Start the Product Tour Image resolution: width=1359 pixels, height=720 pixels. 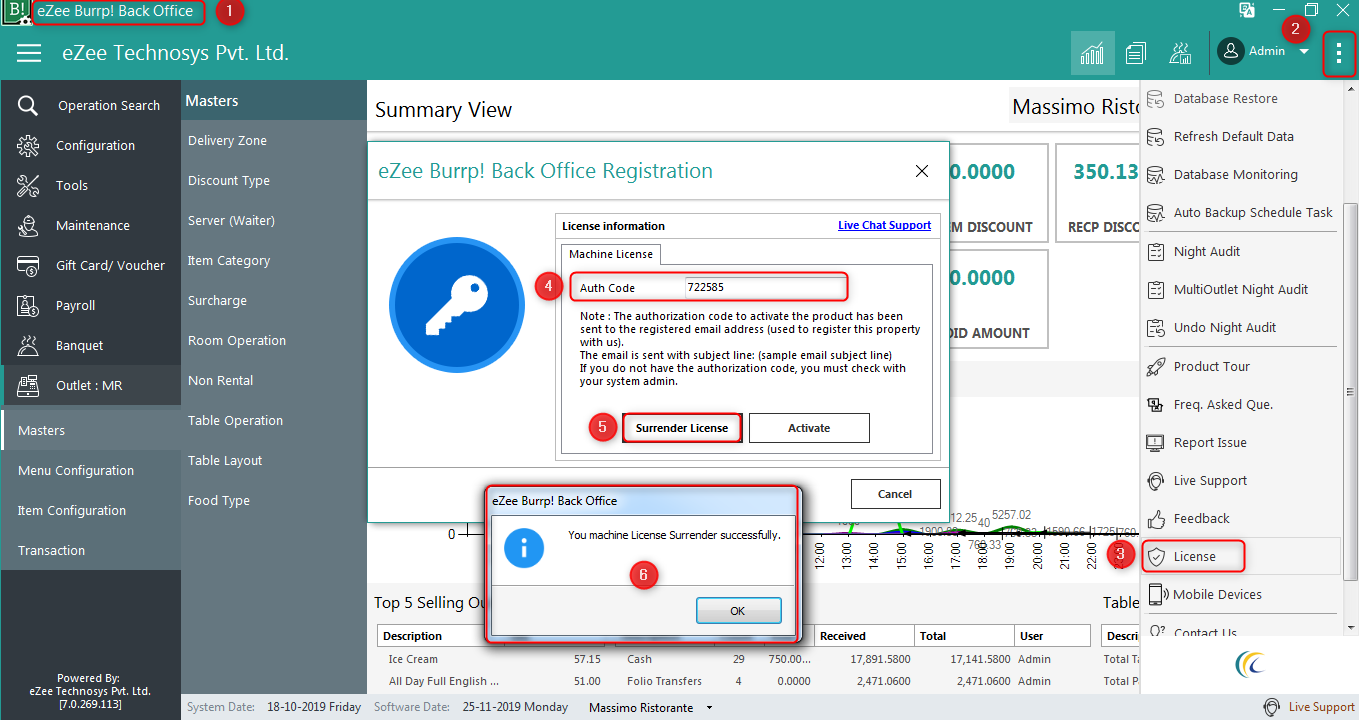point(1240,366)
